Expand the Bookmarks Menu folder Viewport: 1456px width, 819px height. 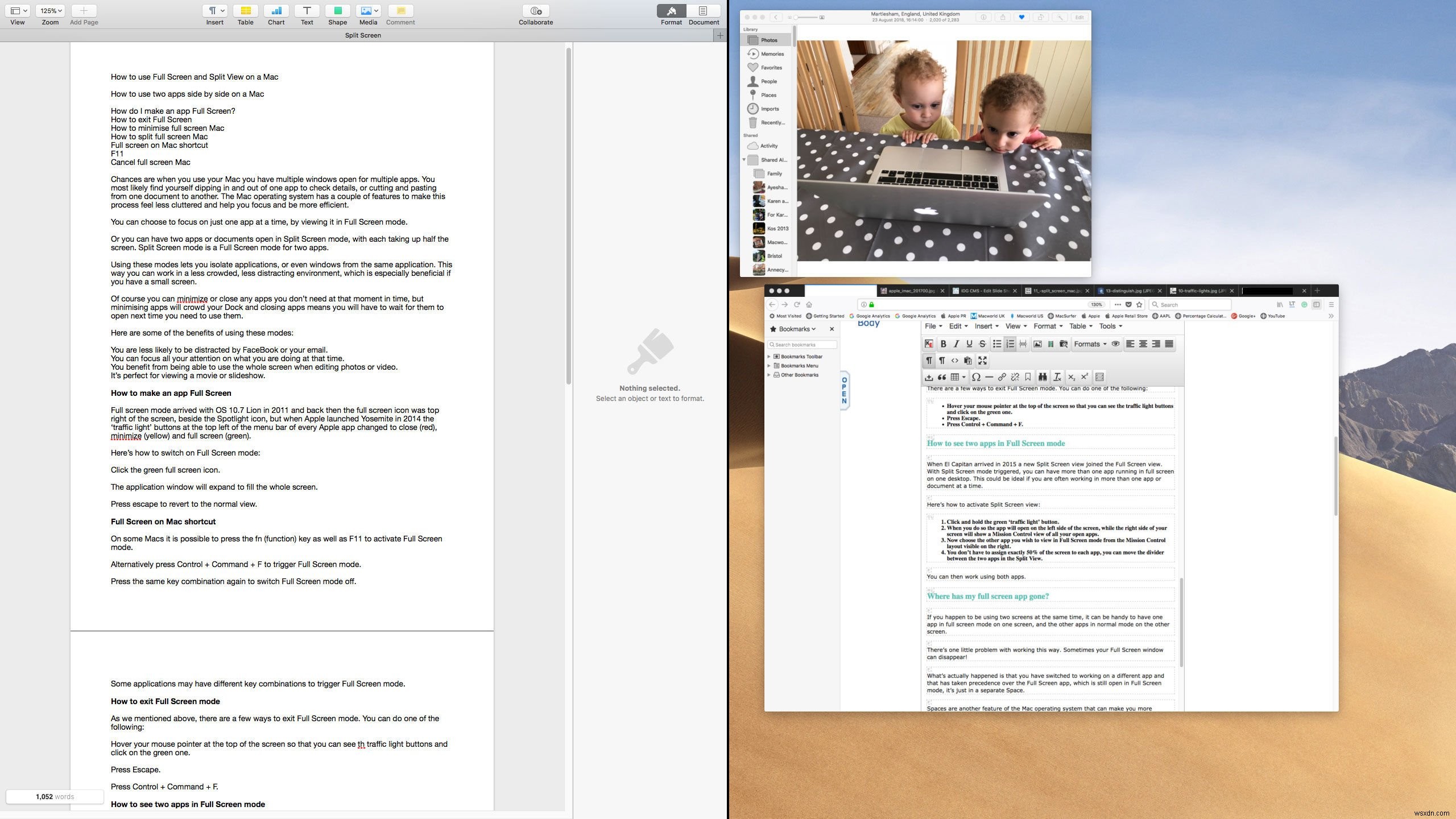point(769,365)
